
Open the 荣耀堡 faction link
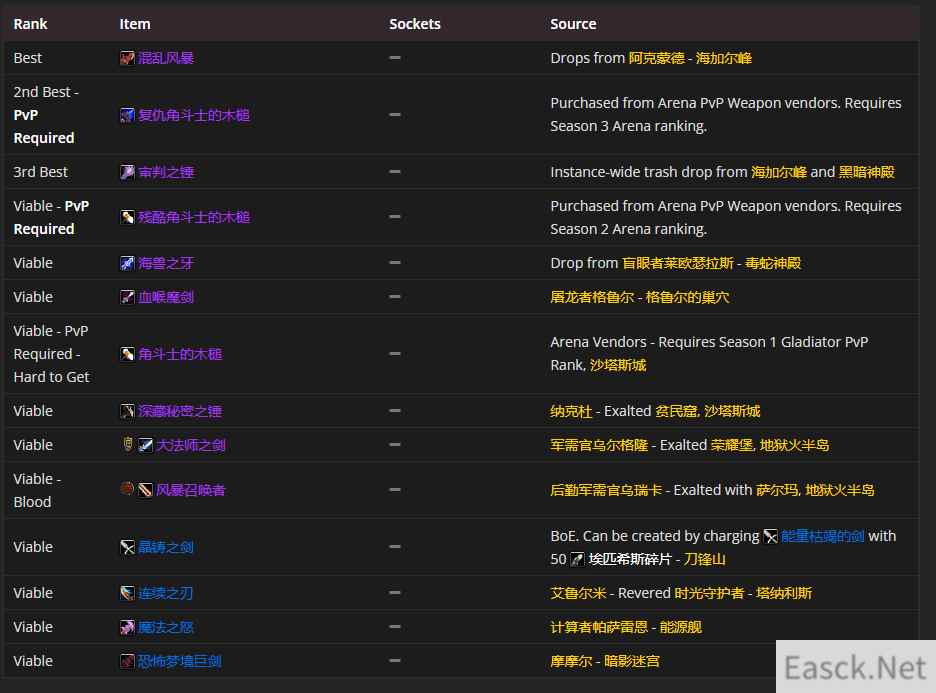732,445
